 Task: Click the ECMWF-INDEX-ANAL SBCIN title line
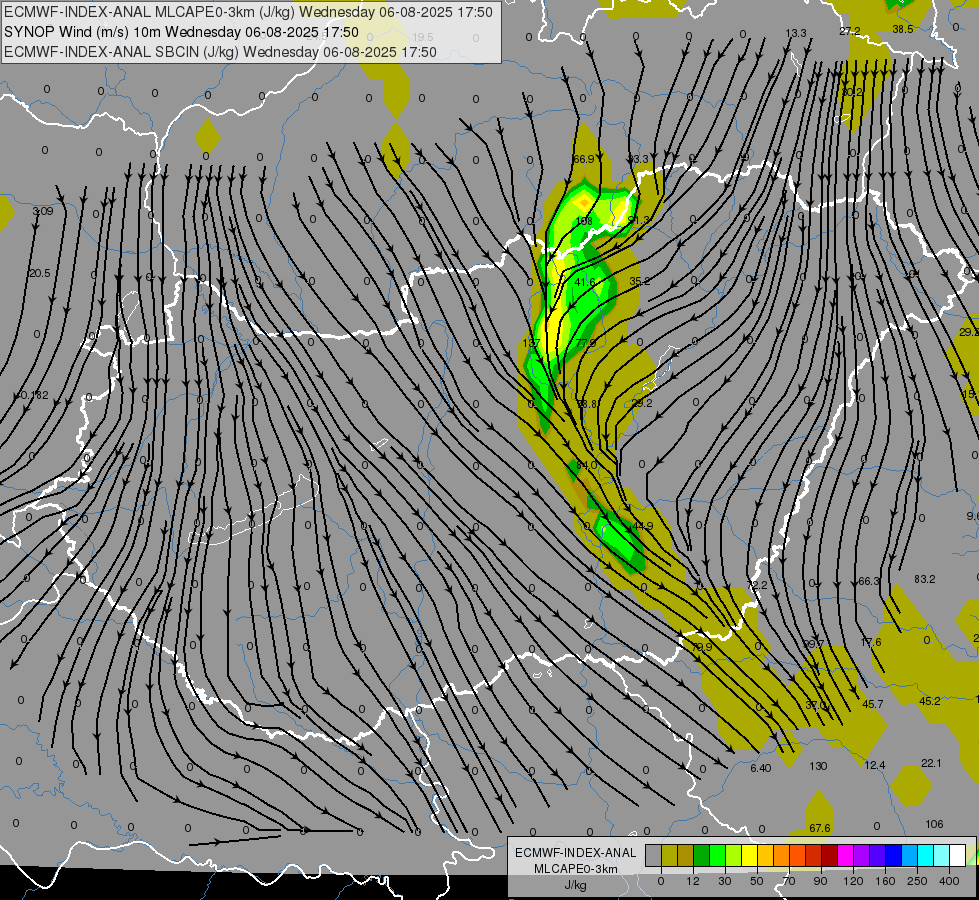[220, 52]
